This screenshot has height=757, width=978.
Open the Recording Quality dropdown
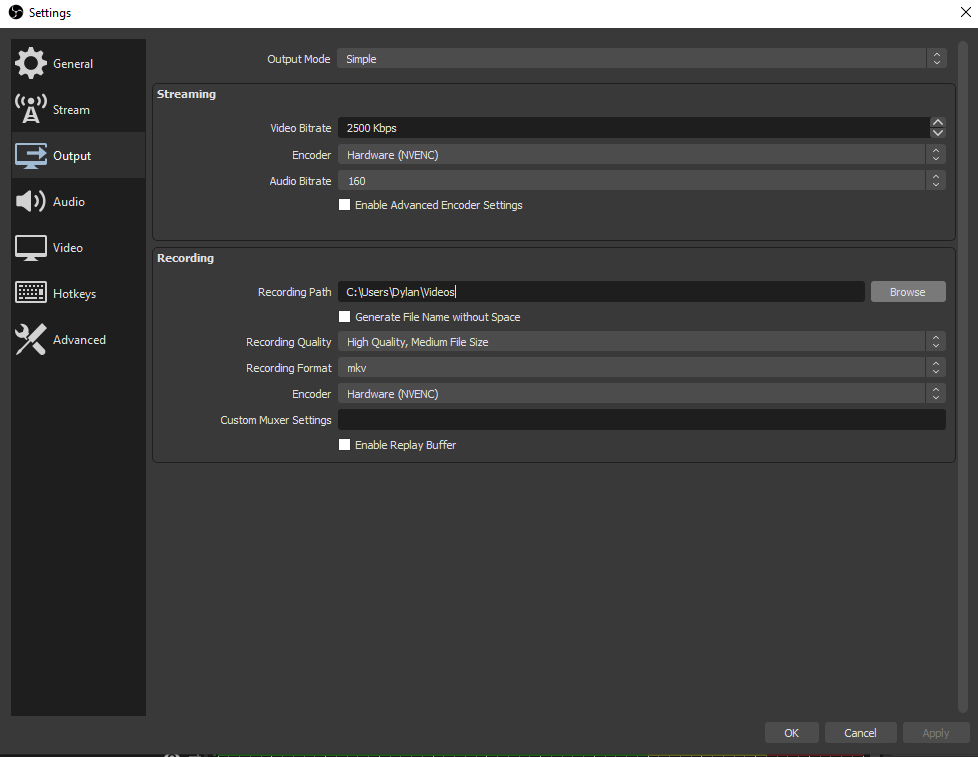coord(642,342)
